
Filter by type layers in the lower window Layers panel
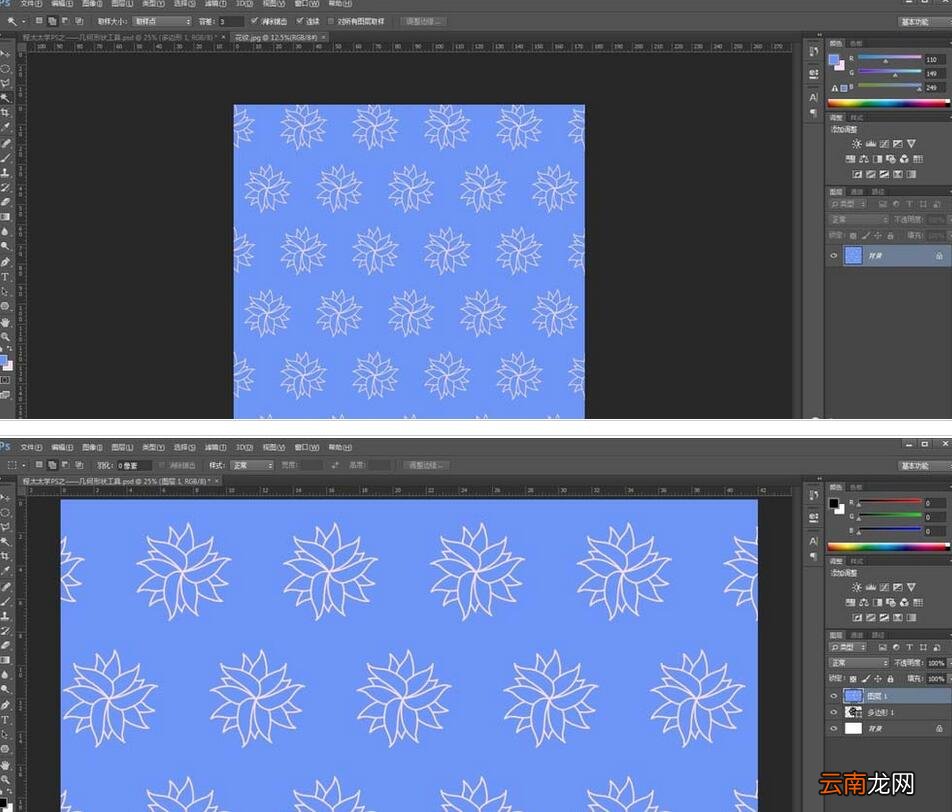coord(910,647)
